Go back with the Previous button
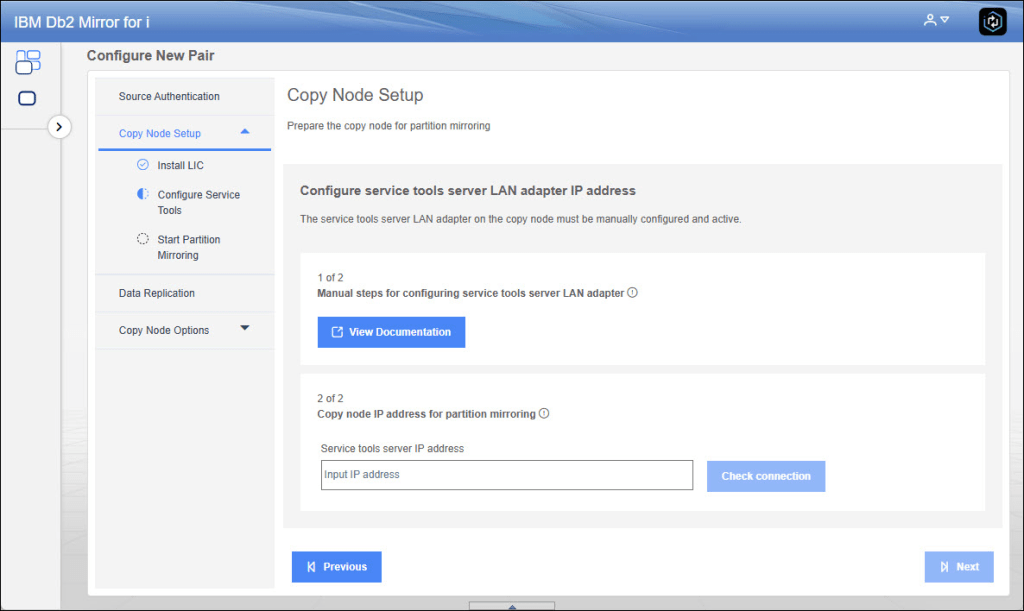This screenshot has width=1024, height=611. pos(336,567)
